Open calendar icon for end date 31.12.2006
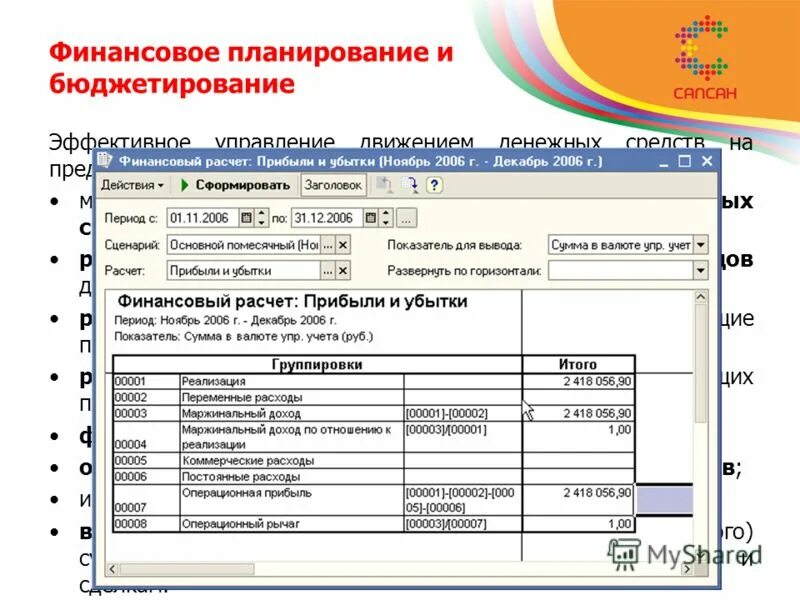The width and height of the screenshot is (800, 600). point(370,217)
